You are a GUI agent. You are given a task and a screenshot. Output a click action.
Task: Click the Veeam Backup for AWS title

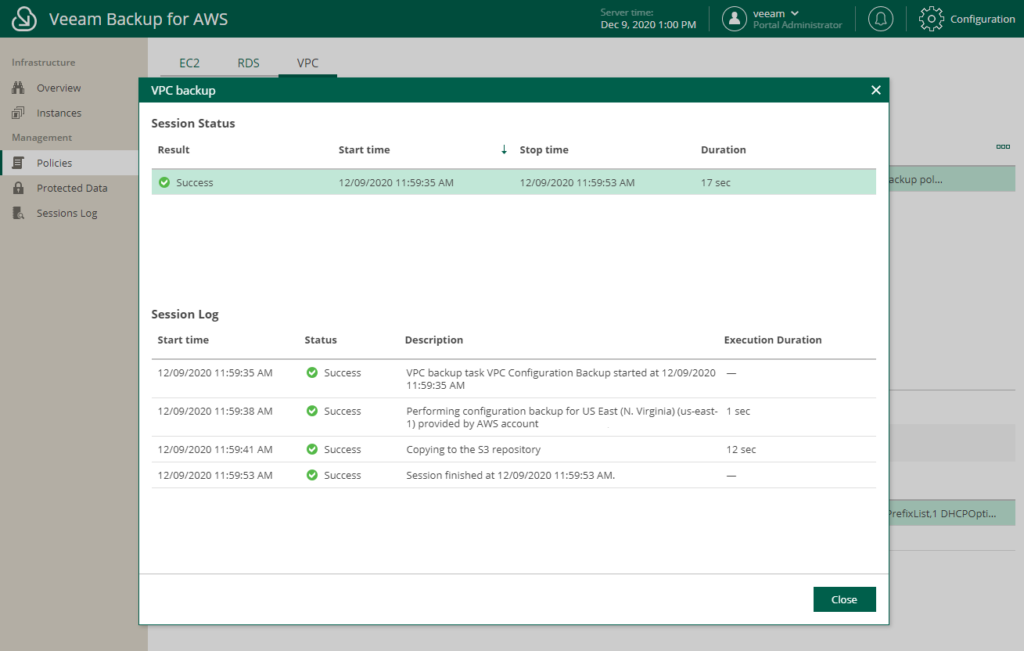tap(138, 19)
